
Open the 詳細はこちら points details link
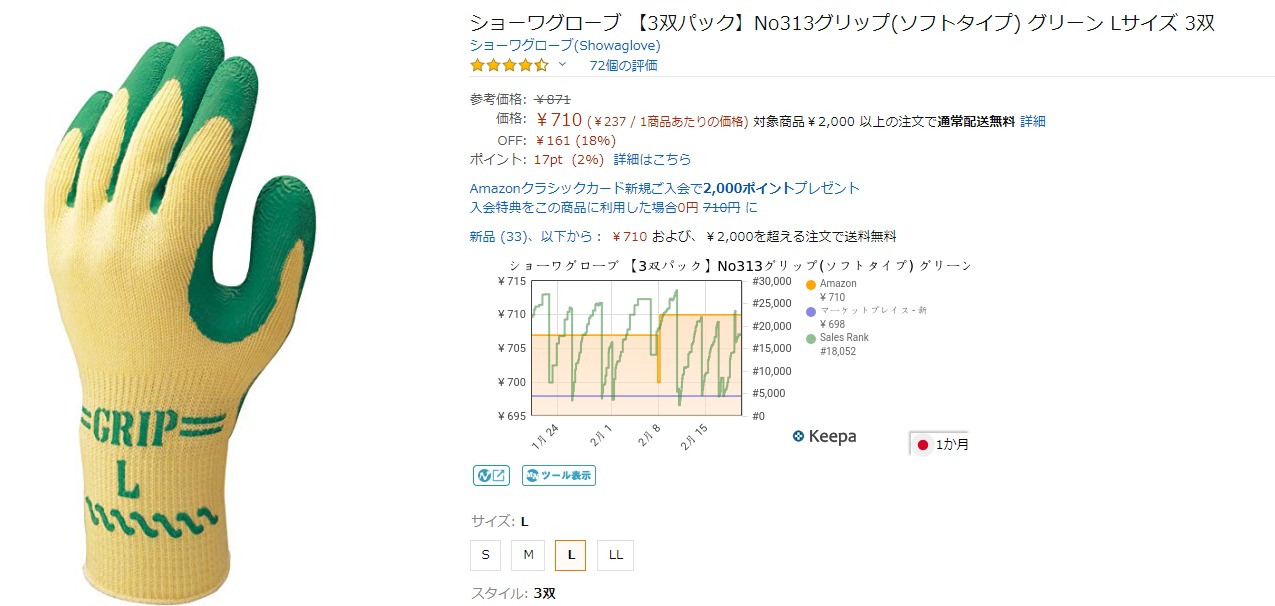652,159
